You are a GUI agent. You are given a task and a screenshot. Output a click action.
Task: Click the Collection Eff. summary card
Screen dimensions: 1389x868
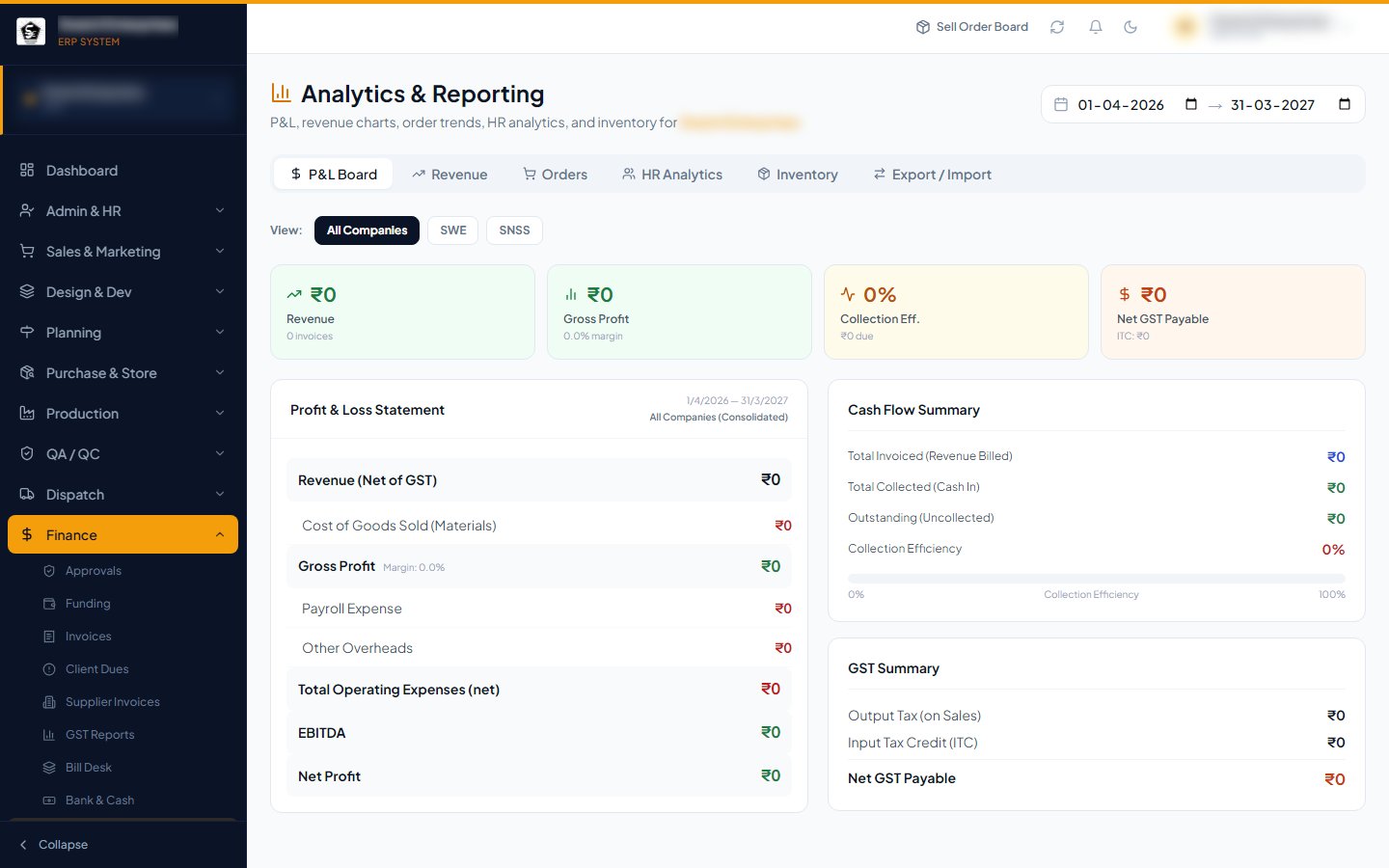tap(956, 312)
